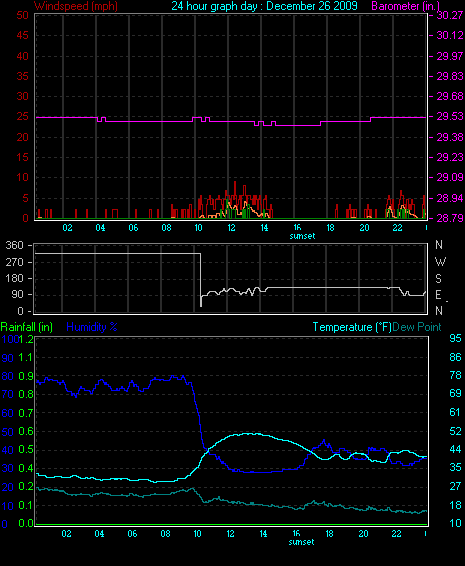Click the red 45 windspeed scale value
The width and height of the screenshot is (465, 566).
click(22, 35)
